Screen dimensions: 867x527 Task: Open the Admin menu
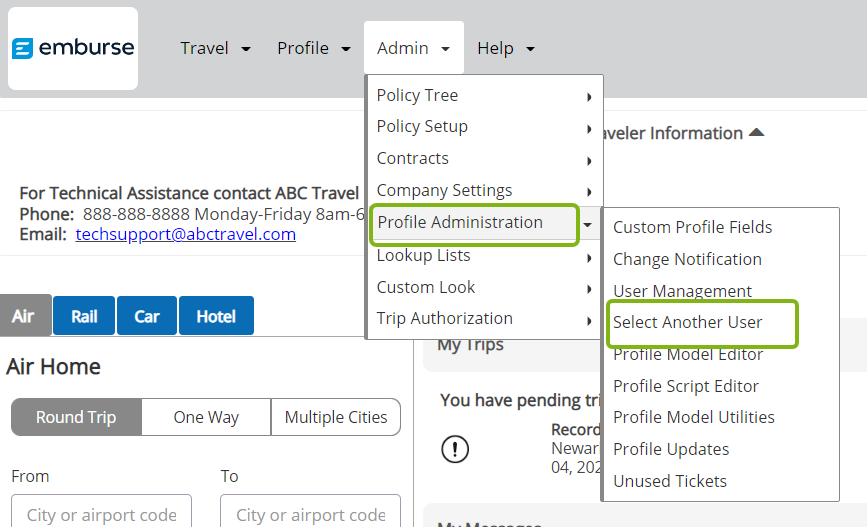(414, 48)
